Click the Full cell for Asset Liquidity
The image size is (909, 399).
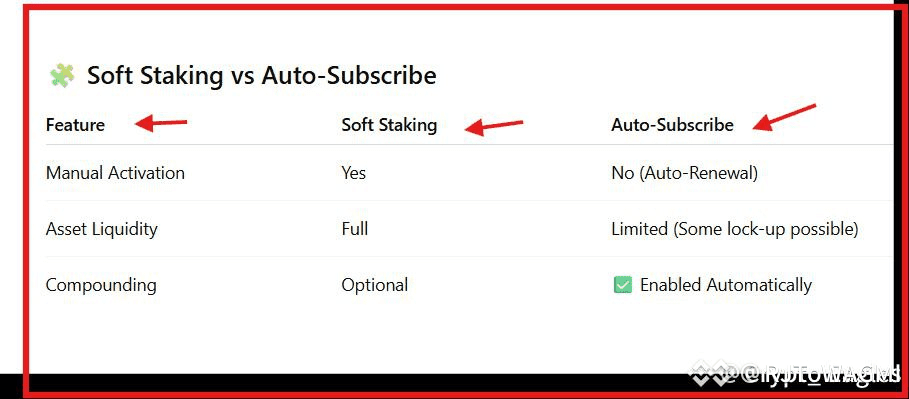tap(355, 229)
